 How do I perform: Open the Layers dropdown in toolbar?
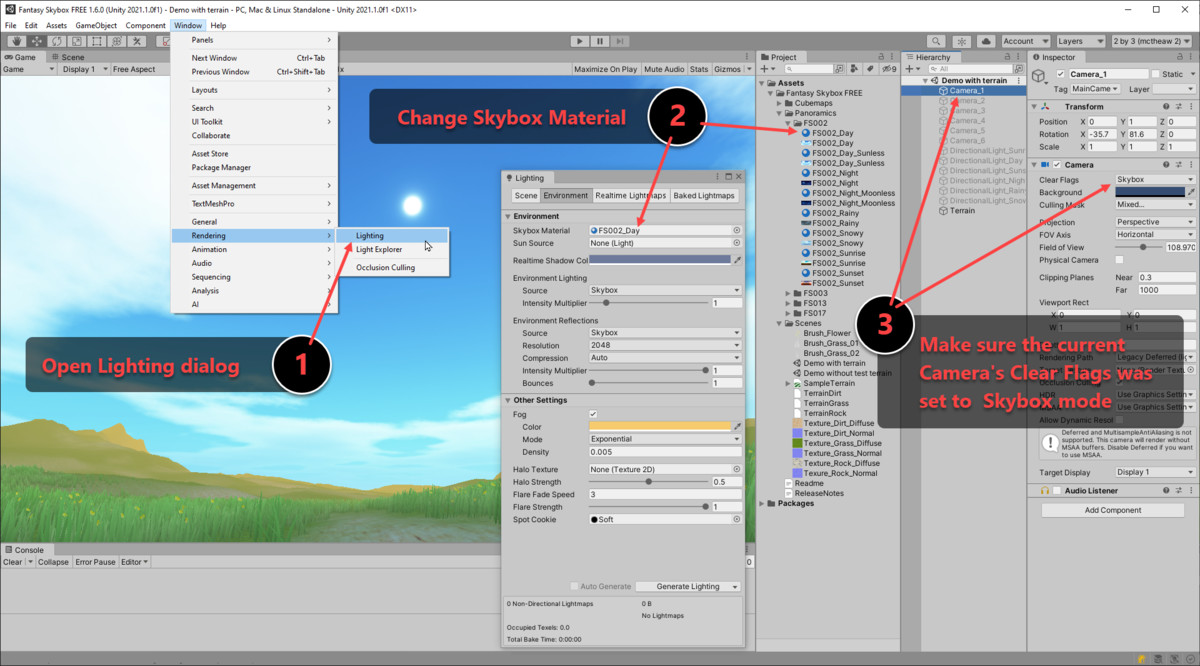click(1079, 41)
